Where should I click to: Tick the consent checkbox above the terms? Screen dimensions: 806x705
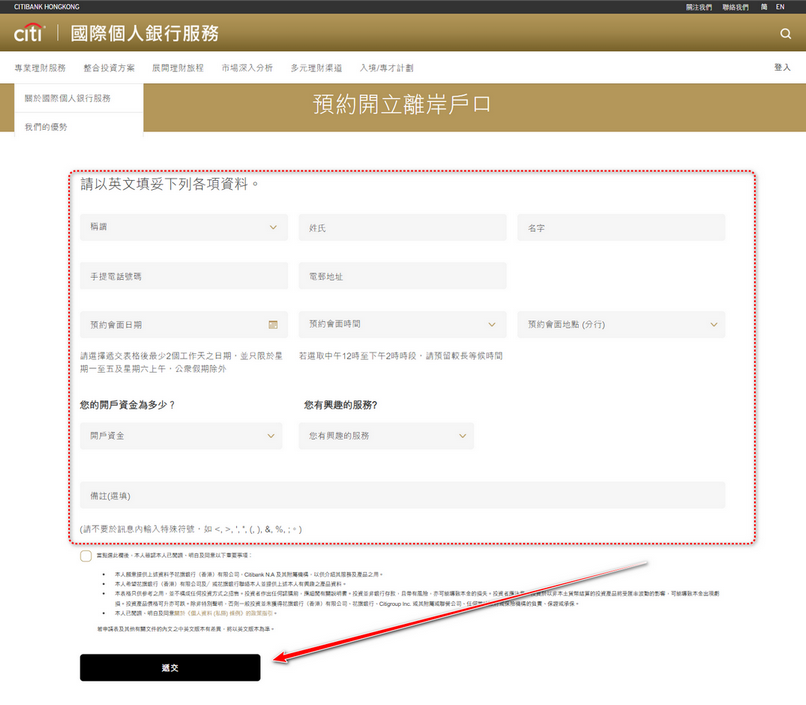pyautogui.click(x=86, y=555)
